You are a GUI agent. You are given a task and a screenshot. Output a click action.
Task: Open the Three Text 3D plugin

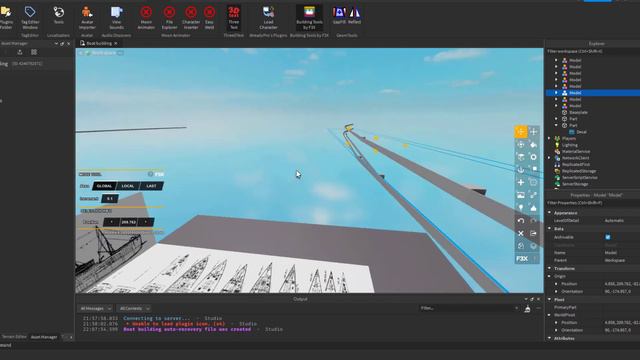[233, 18]
